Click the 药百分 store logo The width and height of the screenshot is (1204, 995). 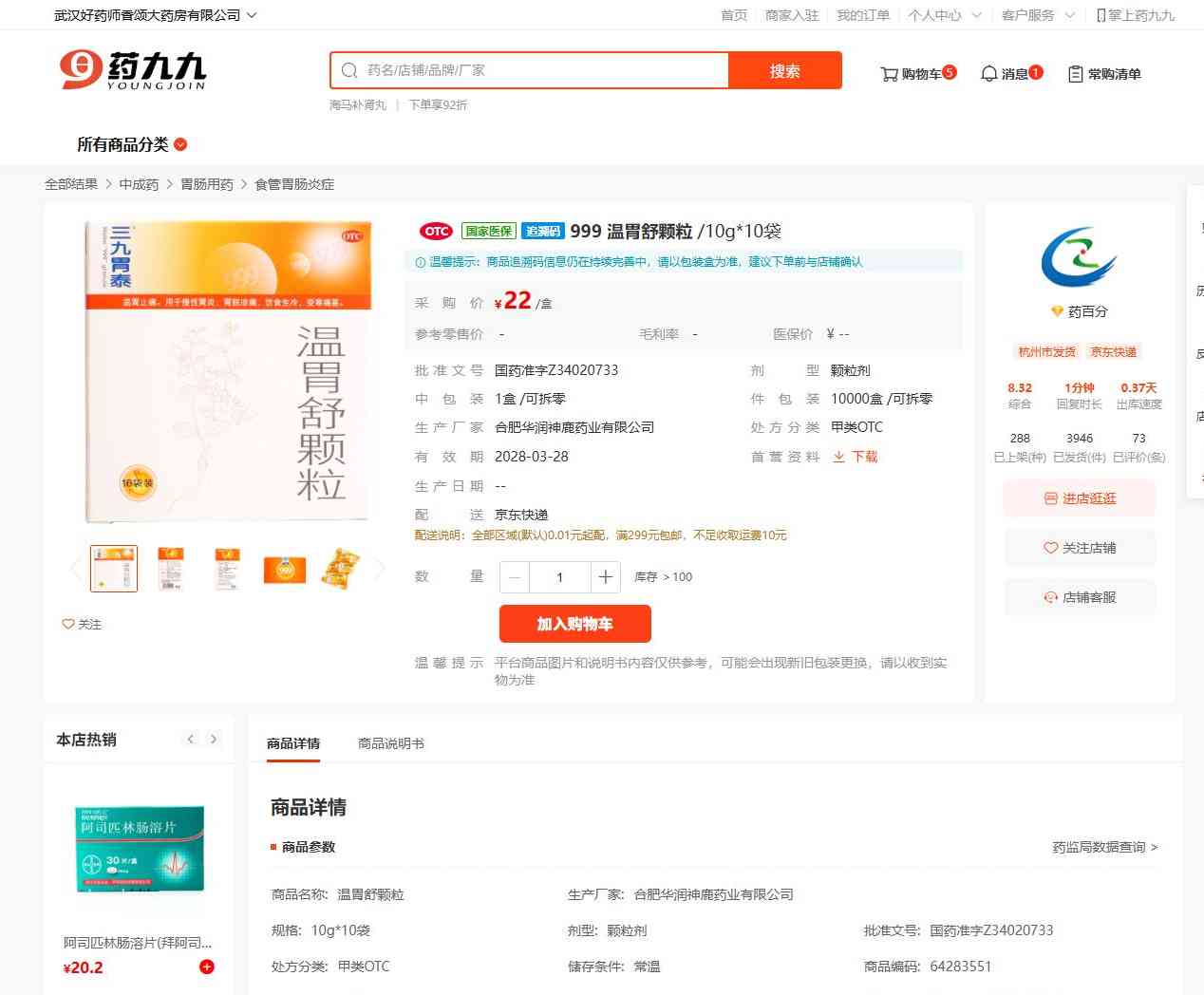point(1079,257)
